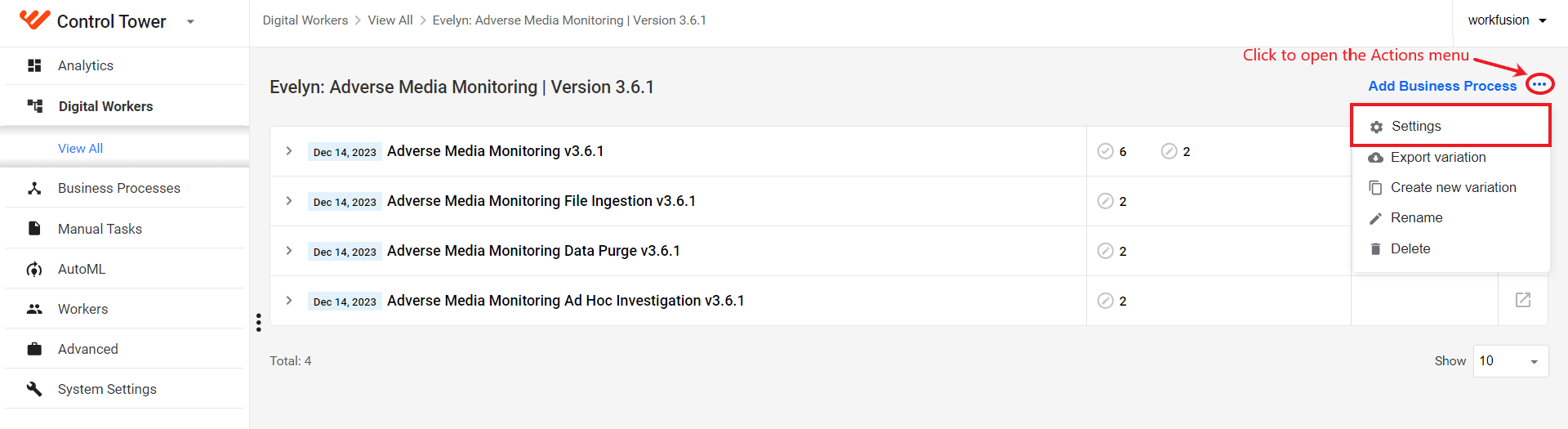
Task: Click the Add Business Process link
Action: click(x=1442, y=86)
